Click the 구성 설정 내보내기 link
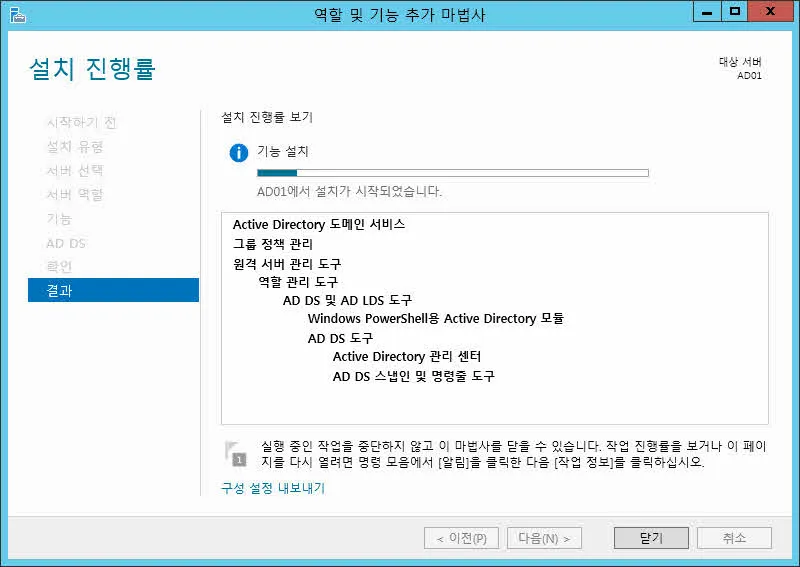 [x=273, y=488]
